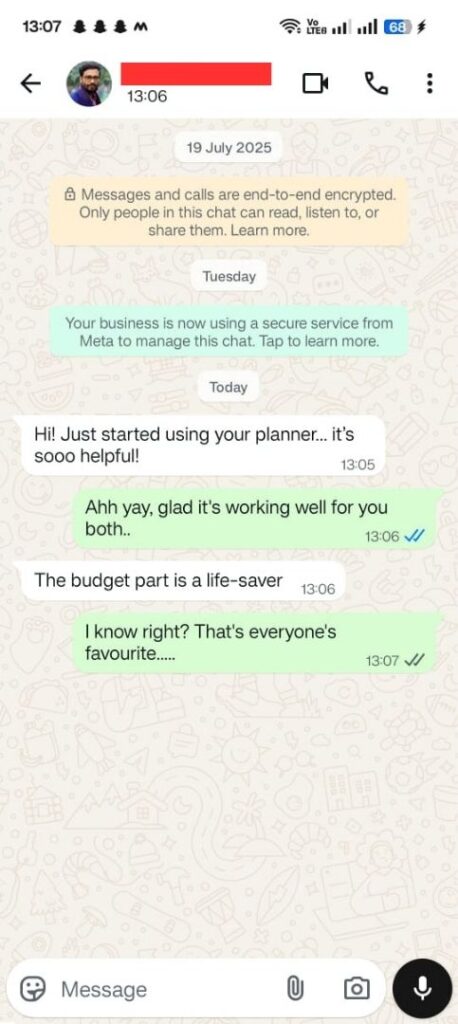Viewport: 458px width, 1024px height.
Task: Select the 'I know right?' sent message
Action: pyautogui.click(x=254, y=643)
